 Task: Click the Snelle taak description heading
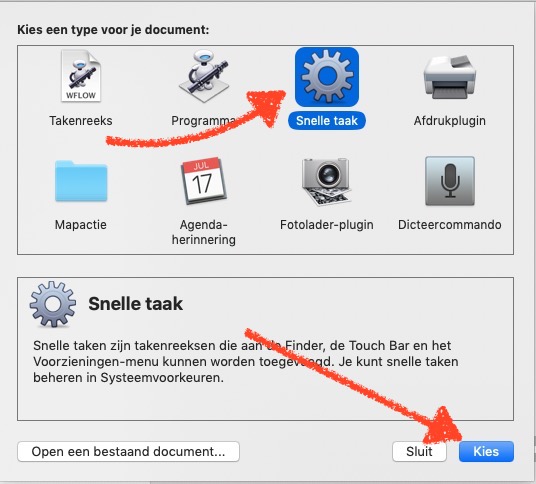136,304
